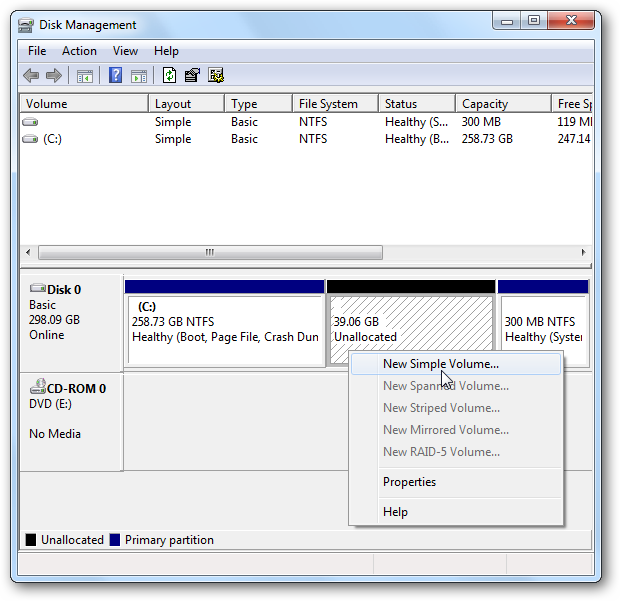Open the blue Help question mark icon
Image resolution: width=620 pixels, height=601 pixels.
[x=115, y=75]
